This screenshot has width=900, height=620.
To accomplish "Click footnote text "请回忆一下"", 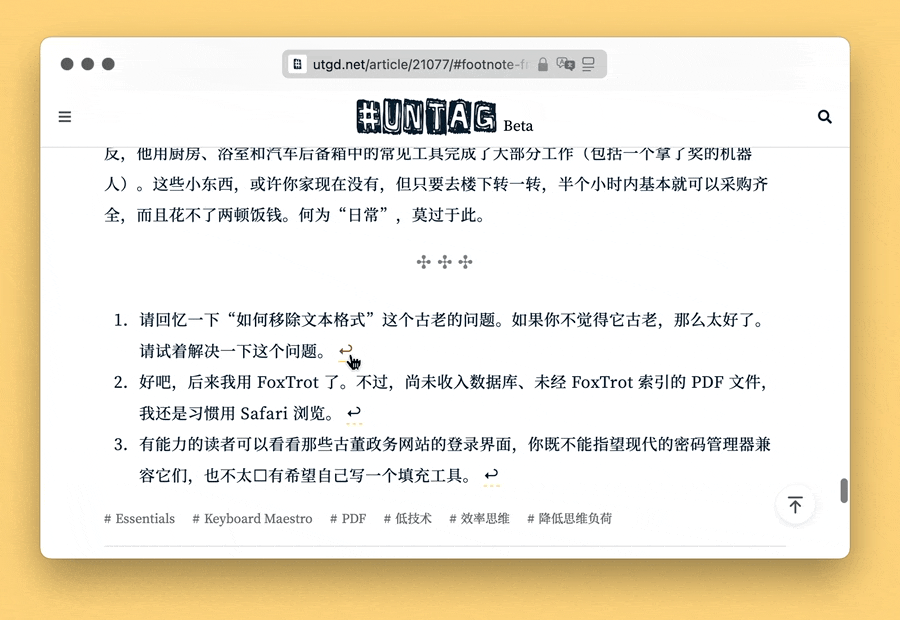I will [x=180, y=320].
